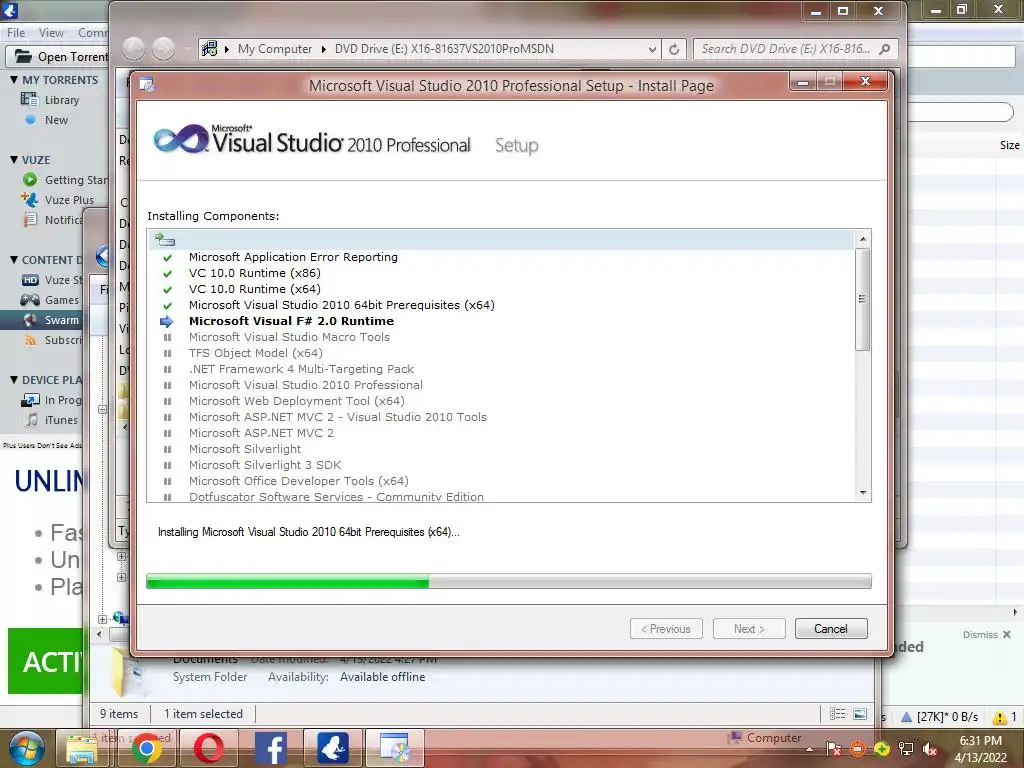Open Vuze frog icon on taskbar
Screen dimensions: 1024x768
(333, 748)
